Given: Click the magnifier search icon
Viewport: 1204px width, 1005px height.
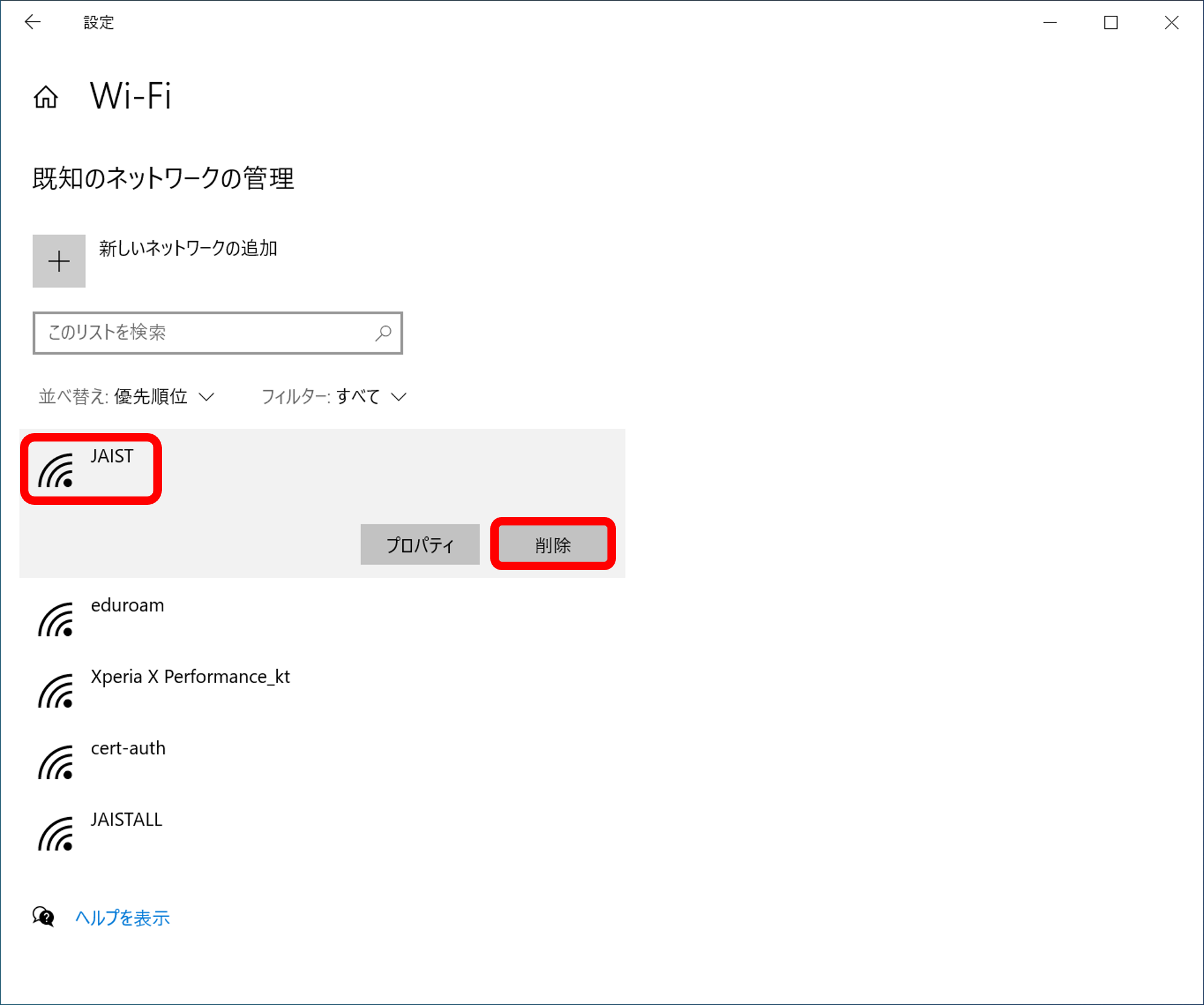Looking at the screenshot, I should (383, 333).
